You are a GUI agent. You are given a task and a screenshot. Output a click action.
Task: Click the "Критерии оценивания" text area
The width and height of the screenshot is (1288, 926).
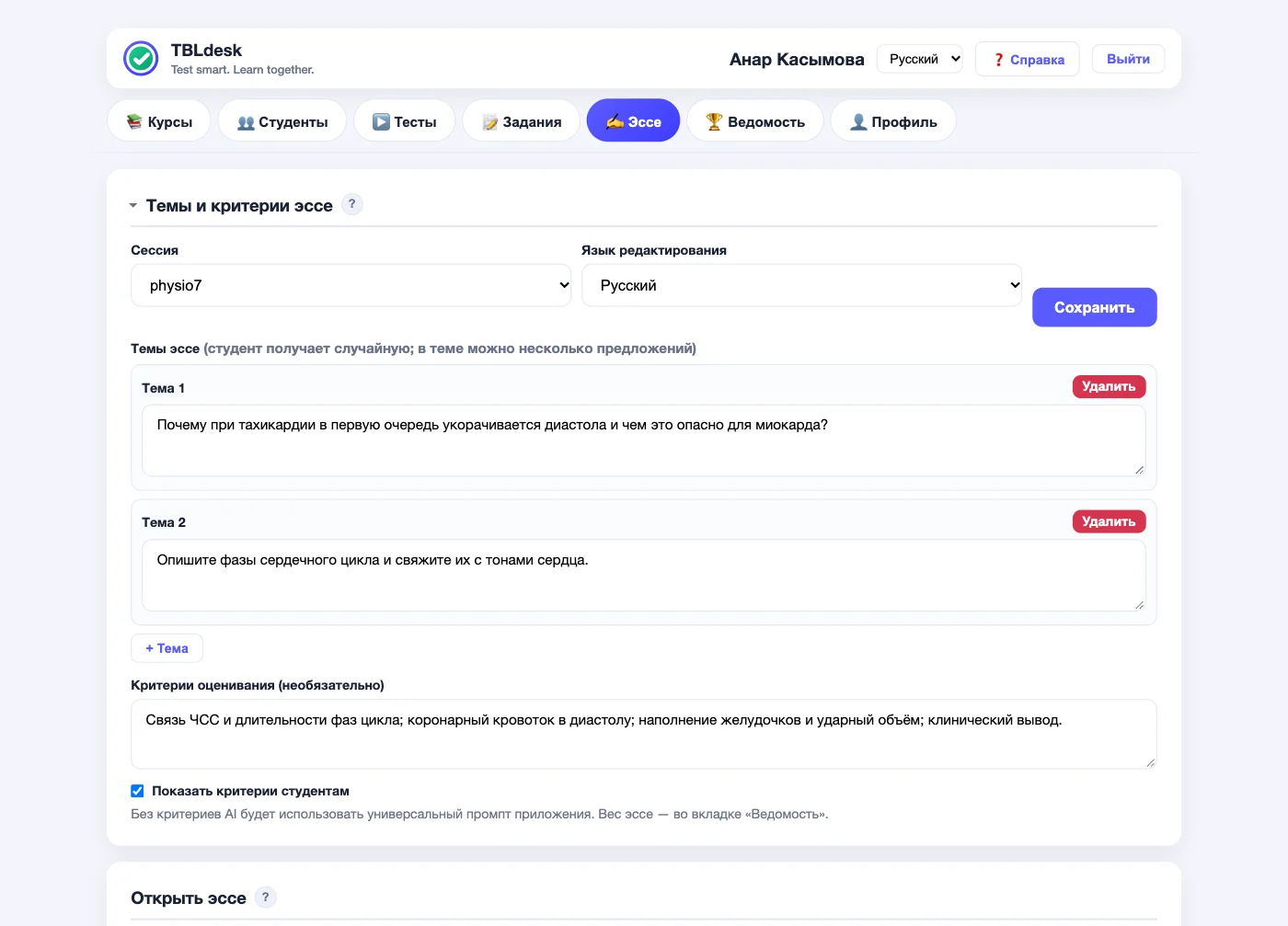(643, 734)
